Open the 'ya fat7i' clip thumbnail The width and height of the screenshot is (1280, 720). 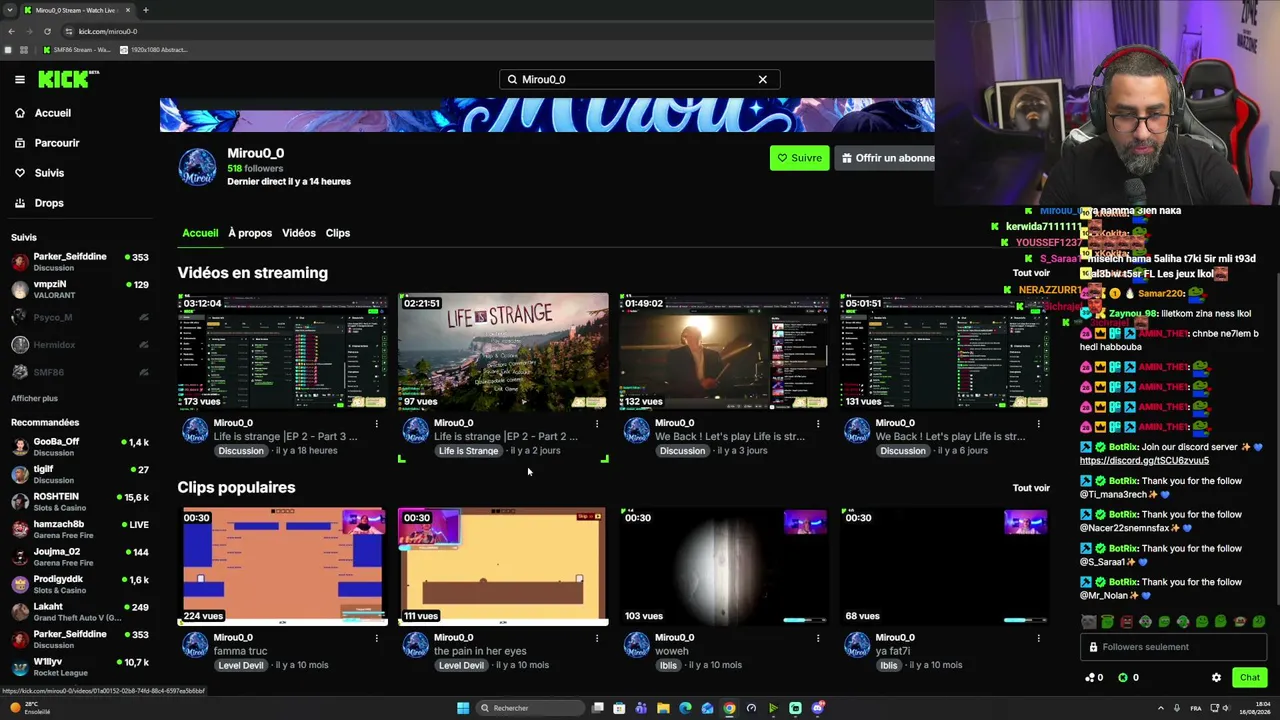coord(944,566)
